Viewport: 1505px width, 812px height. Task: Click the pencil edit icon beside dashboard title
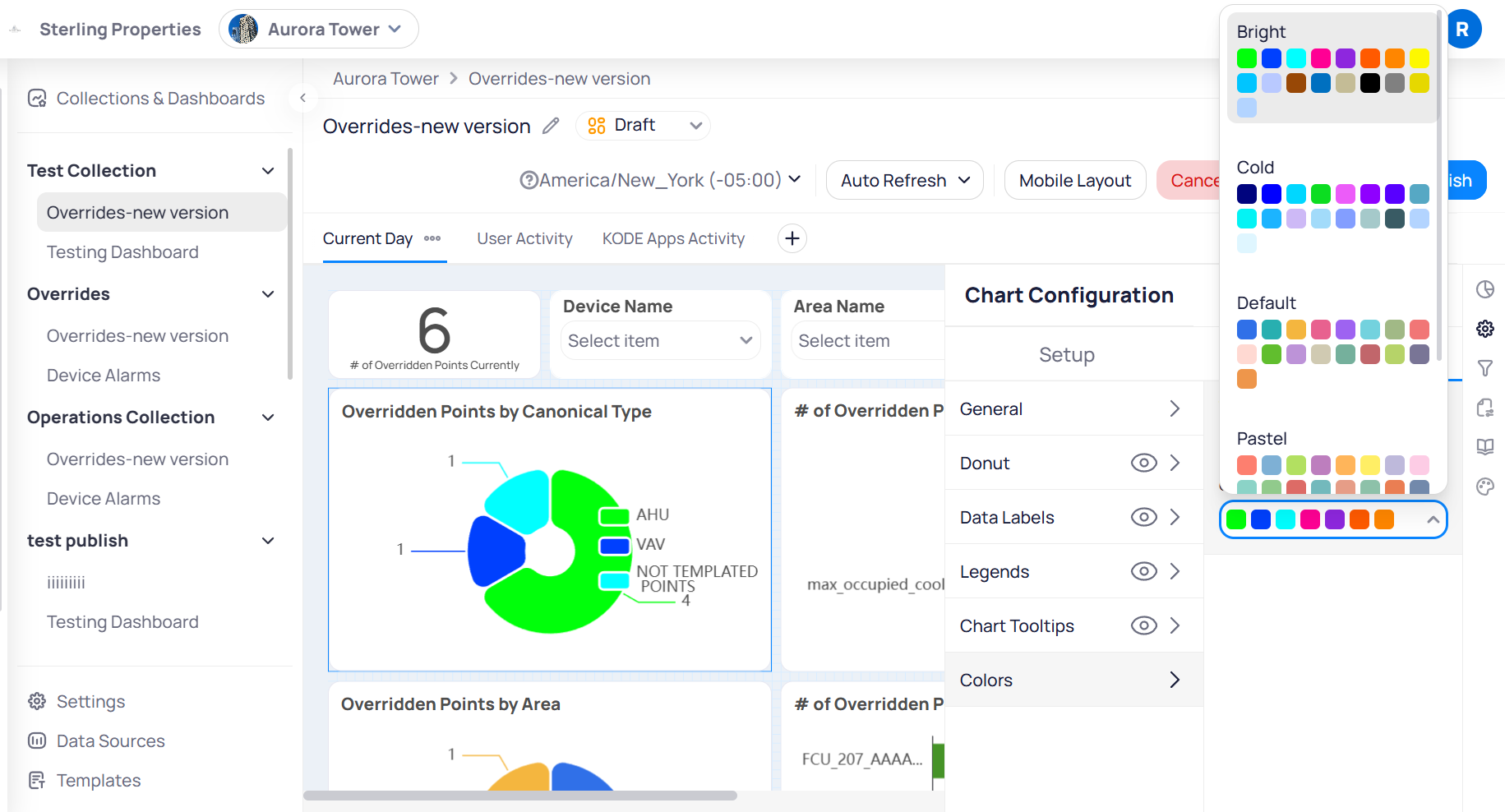point(551,126)
